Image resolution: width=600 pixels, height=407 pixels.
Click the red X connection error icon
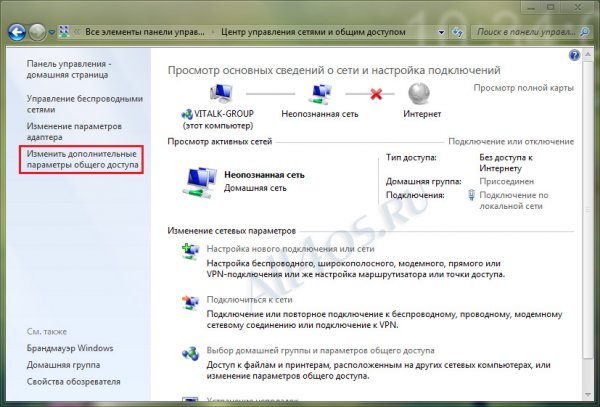click(x=377, y=91)
